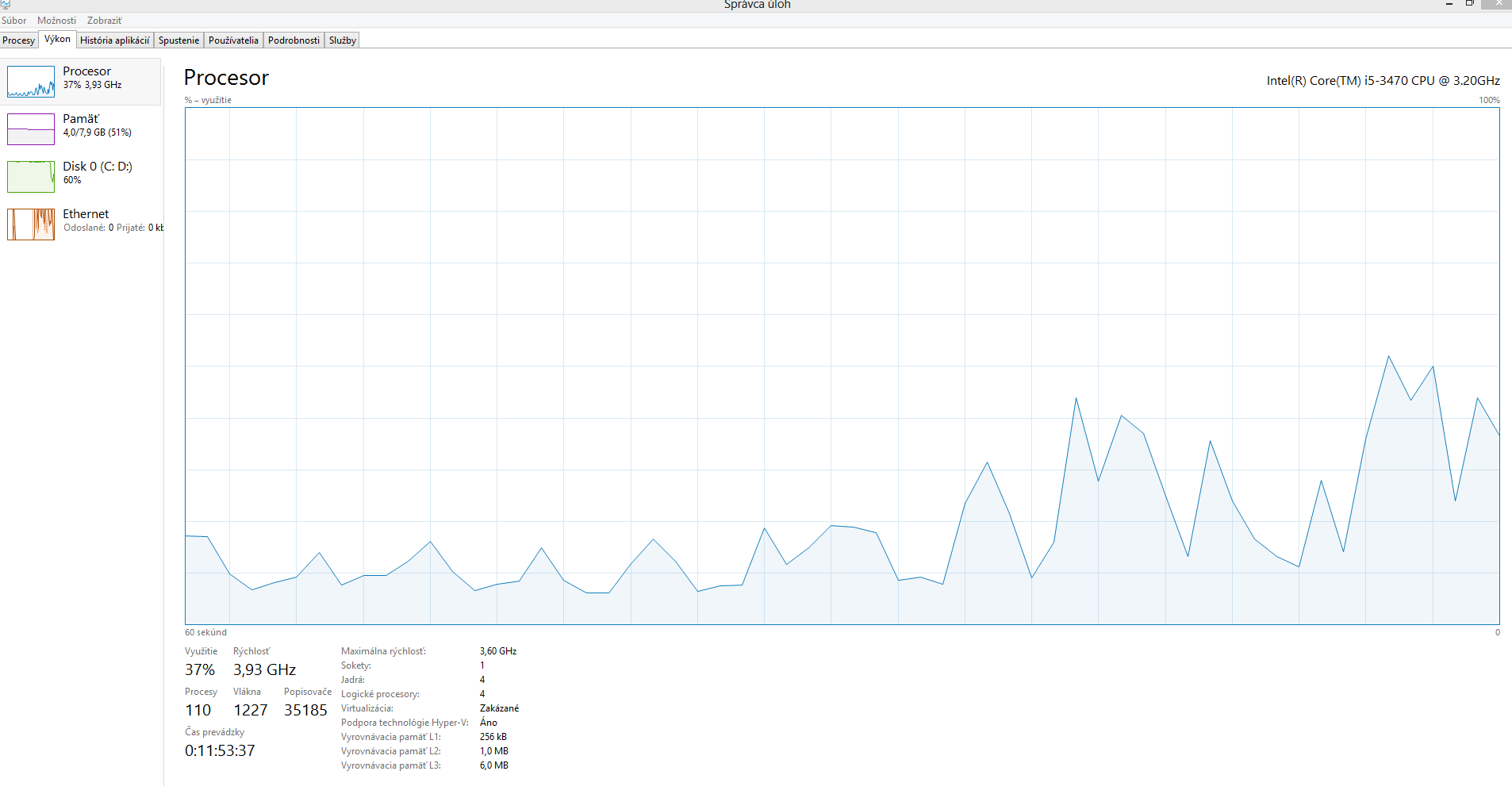Click the Procesor mini graph thumbnail
Screen dimensions: 1512x794
pyautogui.click(x=31, y=82)
